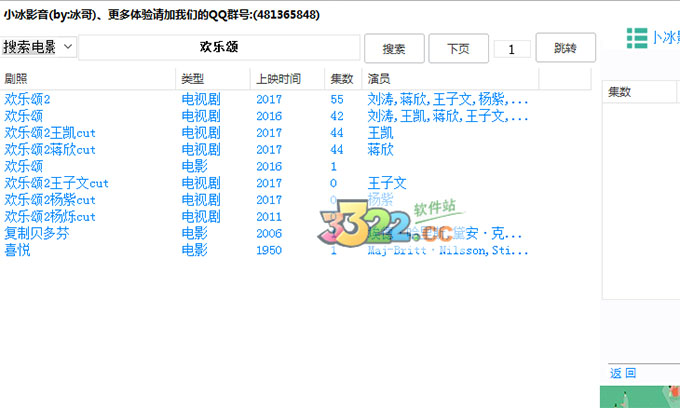Click the 返回 link

[623, 373]
